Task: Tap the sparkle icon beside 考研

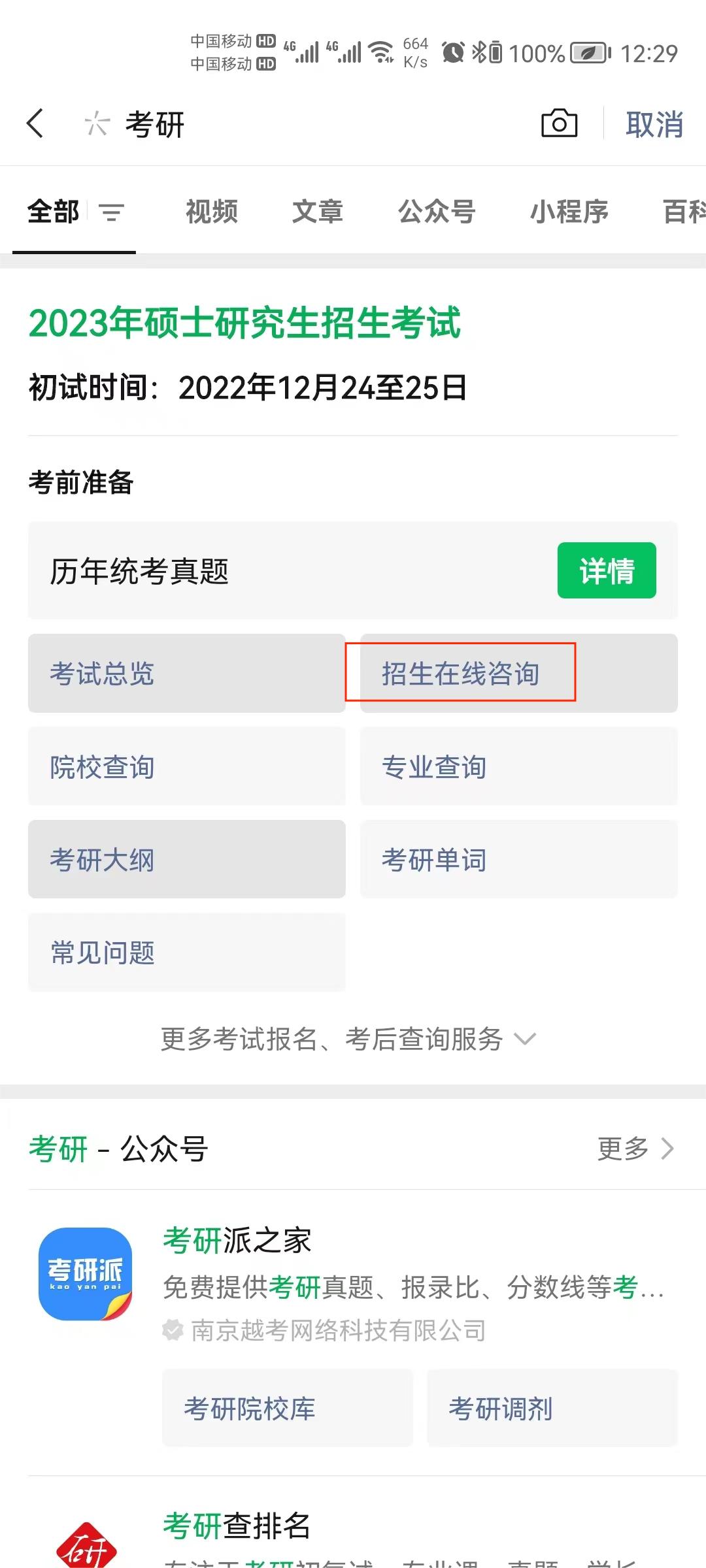Action: (97, 123)
